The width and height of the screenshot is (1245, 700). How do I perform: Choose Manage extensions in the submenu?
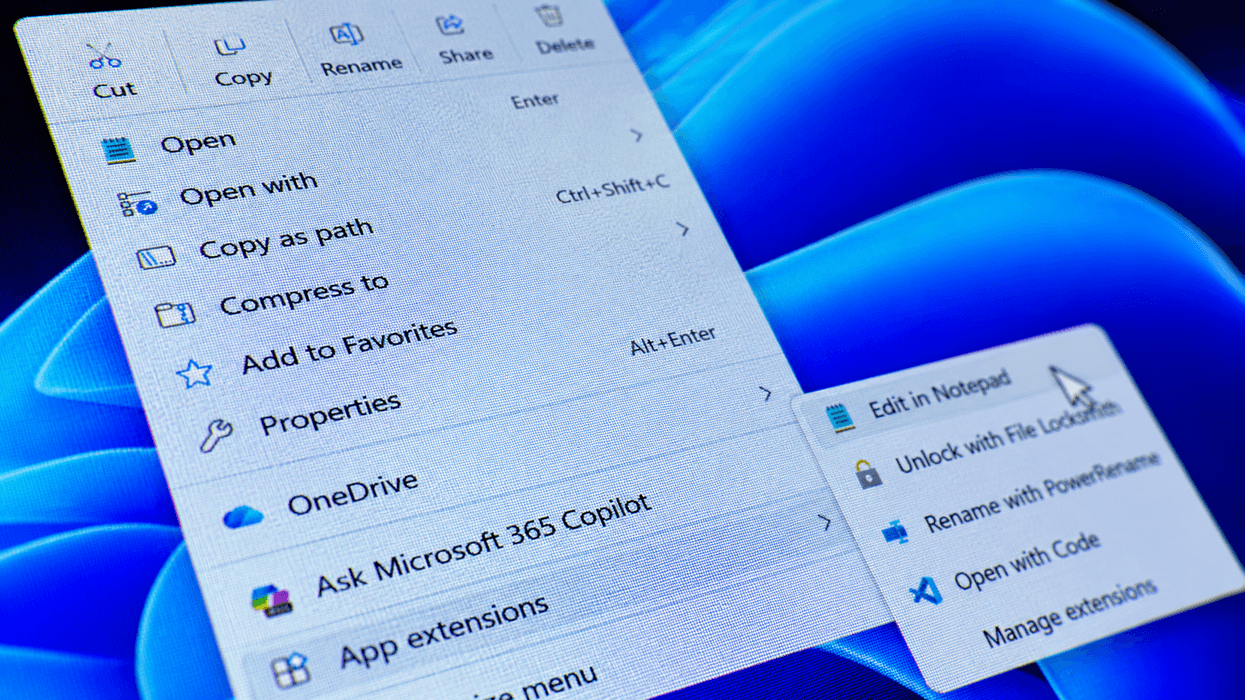1070,611
